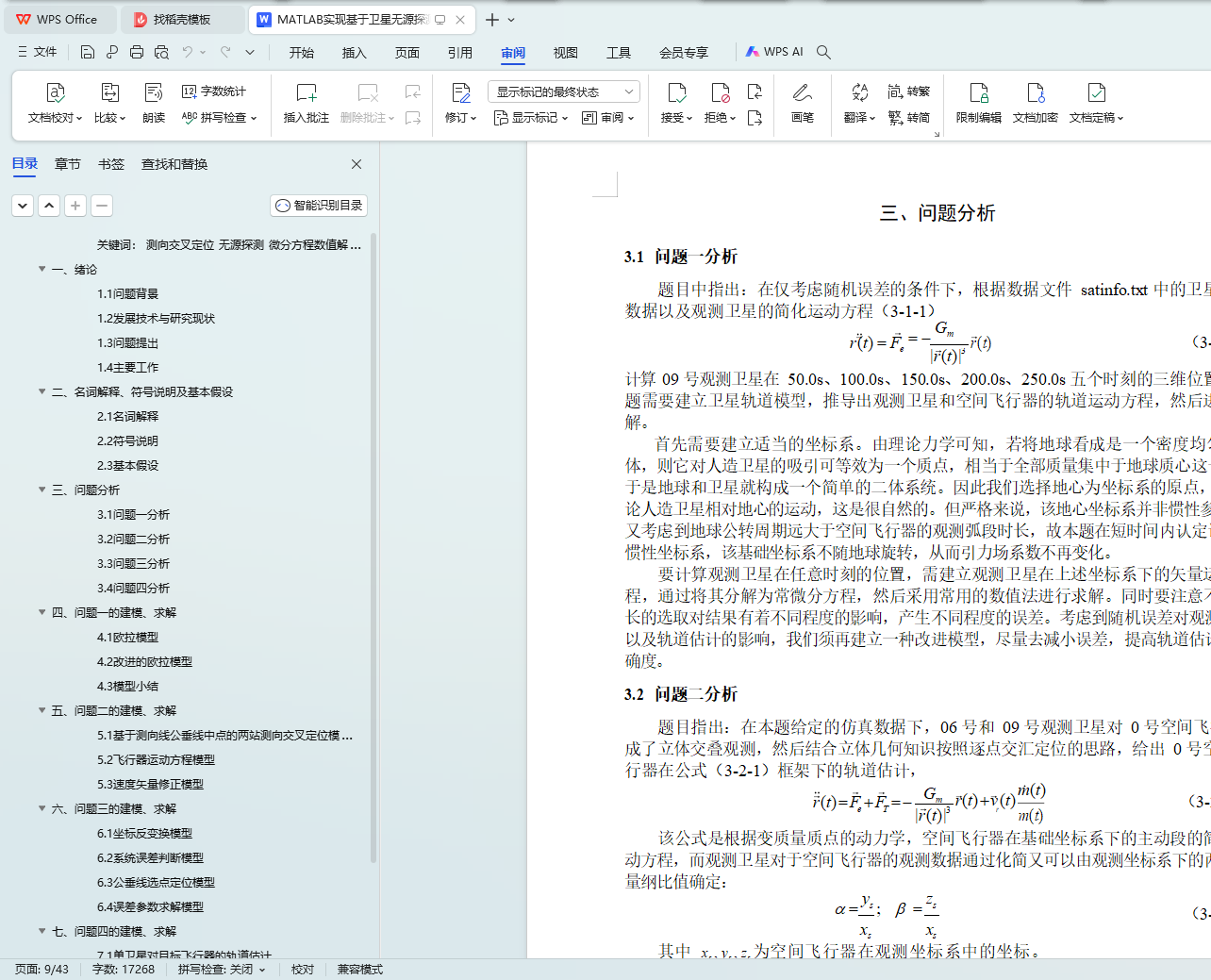Viewport: 1211px width, 980px height.
Task: Click the 比较 compare documents icon
Action: (109, 92)
